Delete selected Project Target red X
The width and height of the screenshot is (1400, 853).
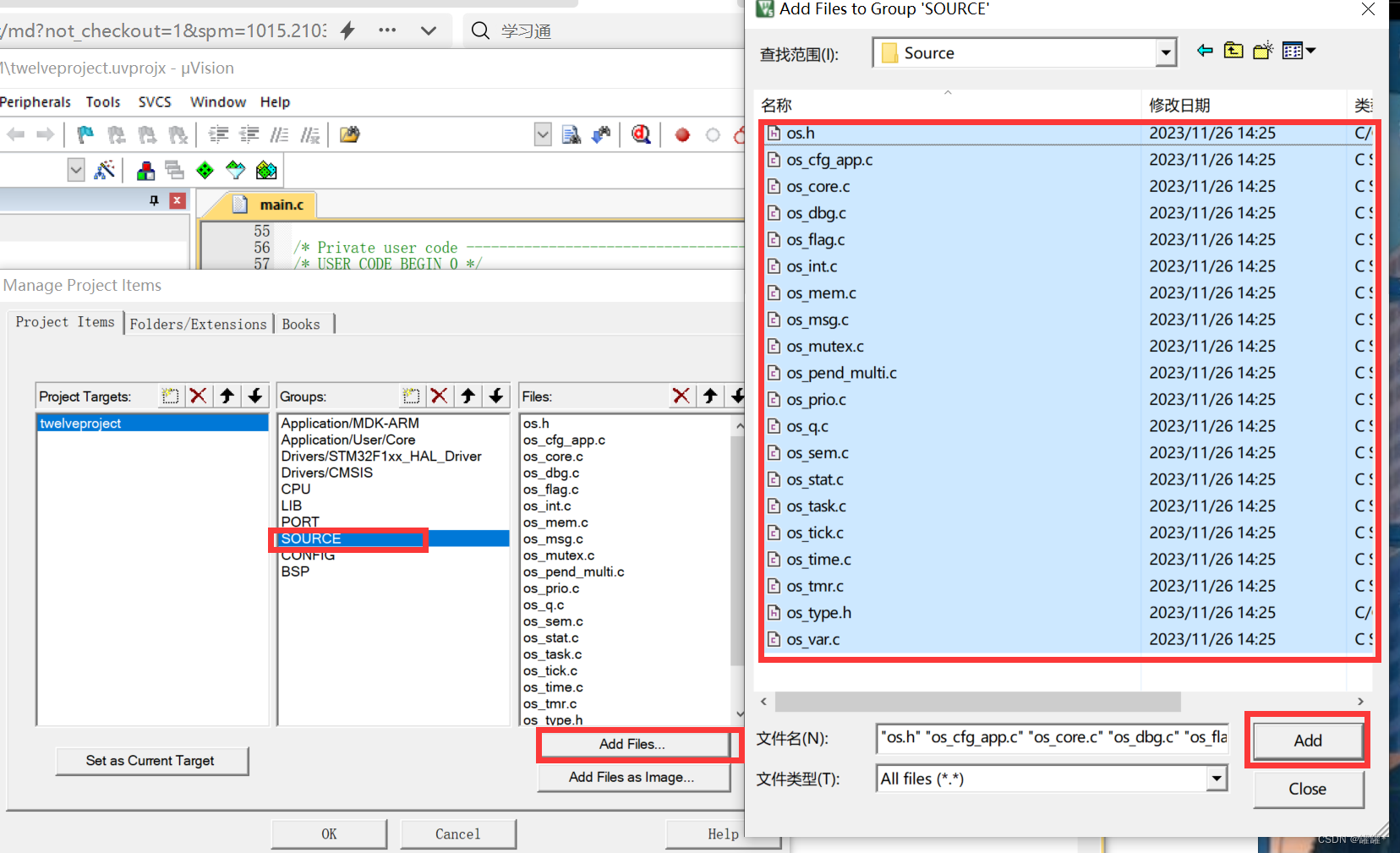199,396
